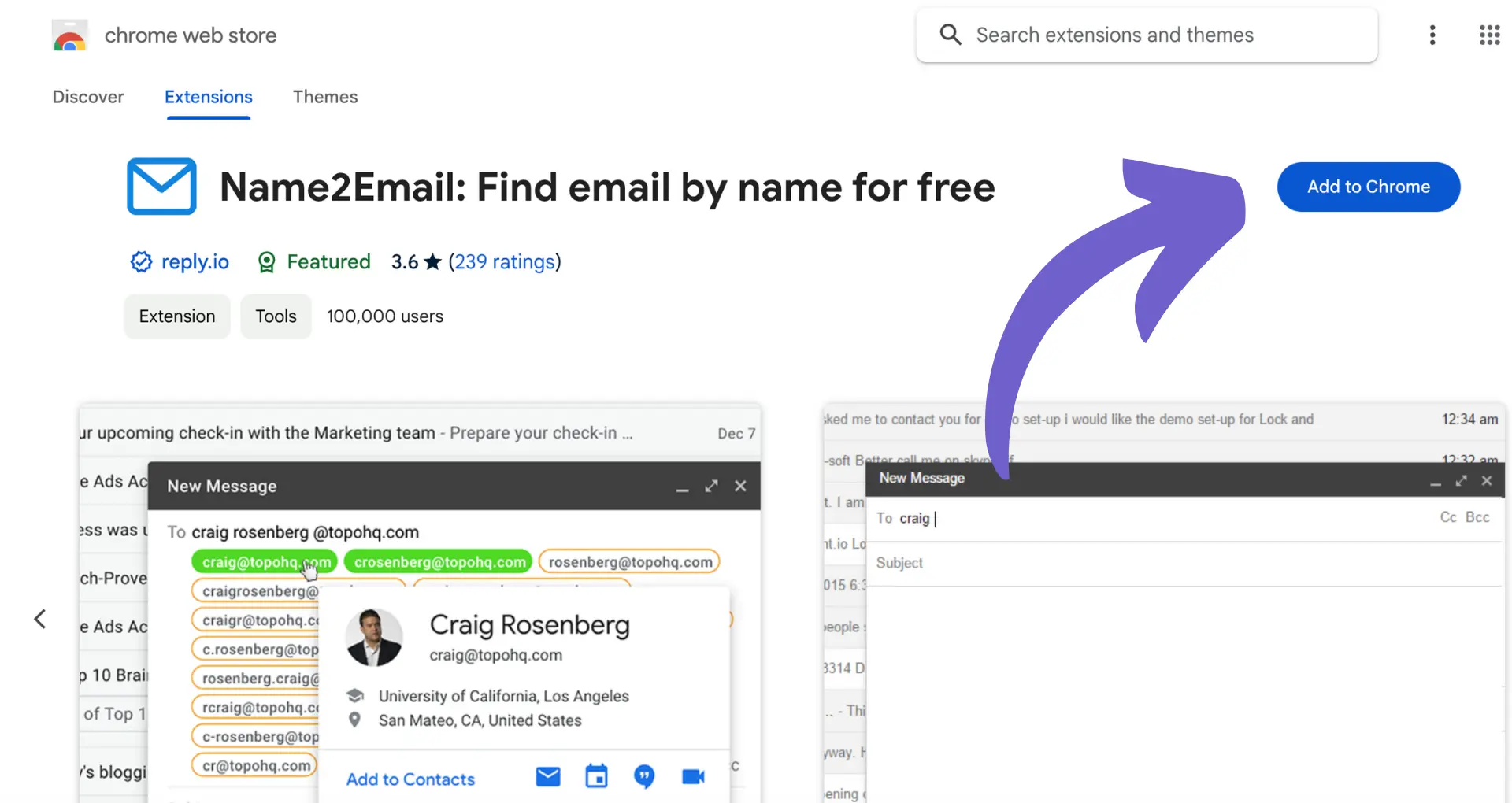Select the c-rosenberg@top suggestion chip
This screenshot has width=1512, height=803.
[x=256, y=737]
